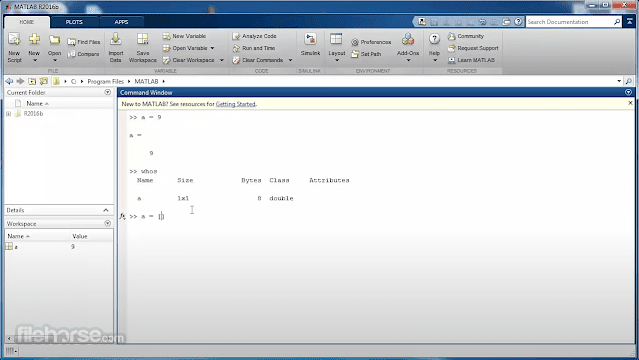Click Set Path

click(x=366, y=54)
